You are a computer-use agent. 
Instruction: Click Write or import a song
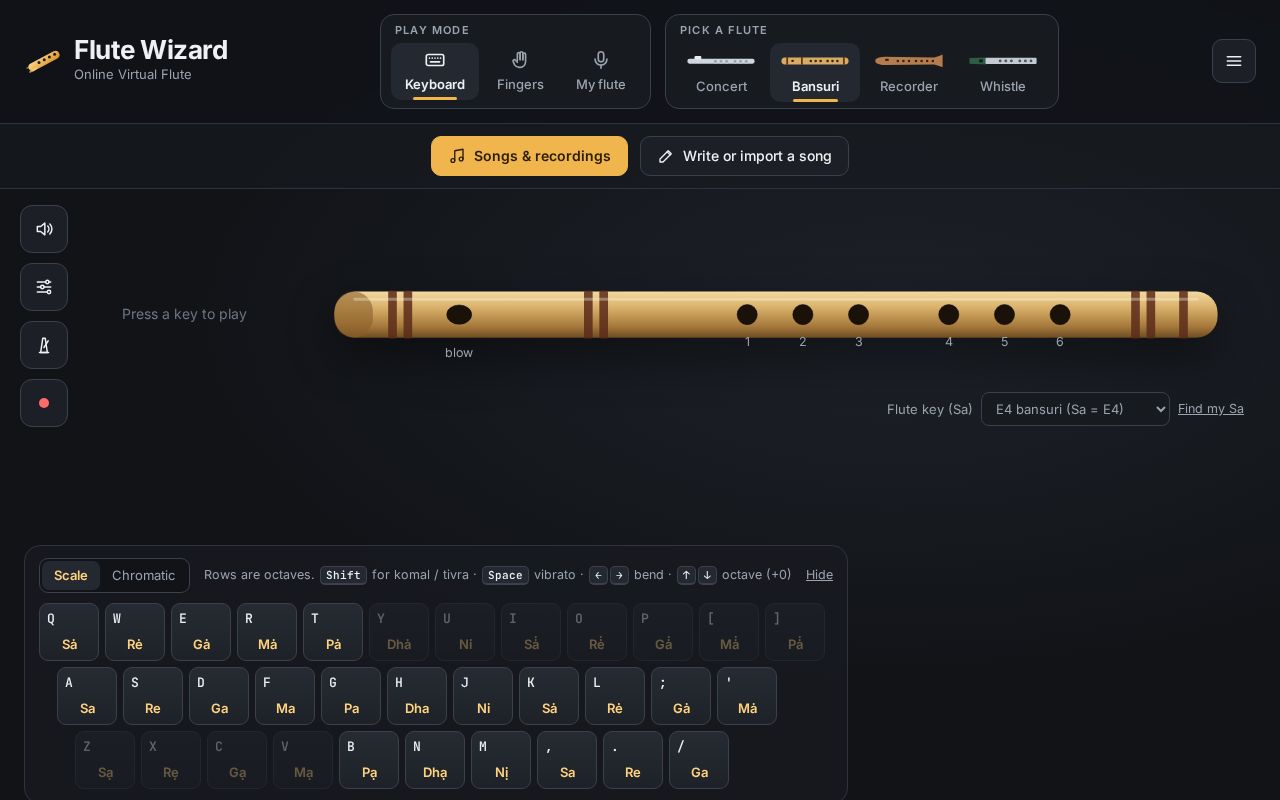pyautogui.click(x=744, y=156)
